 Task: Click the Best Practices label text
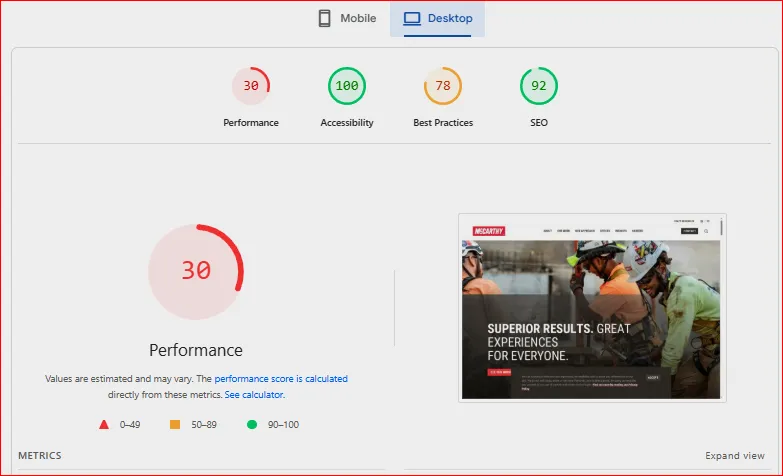click(x=443, y=123)
